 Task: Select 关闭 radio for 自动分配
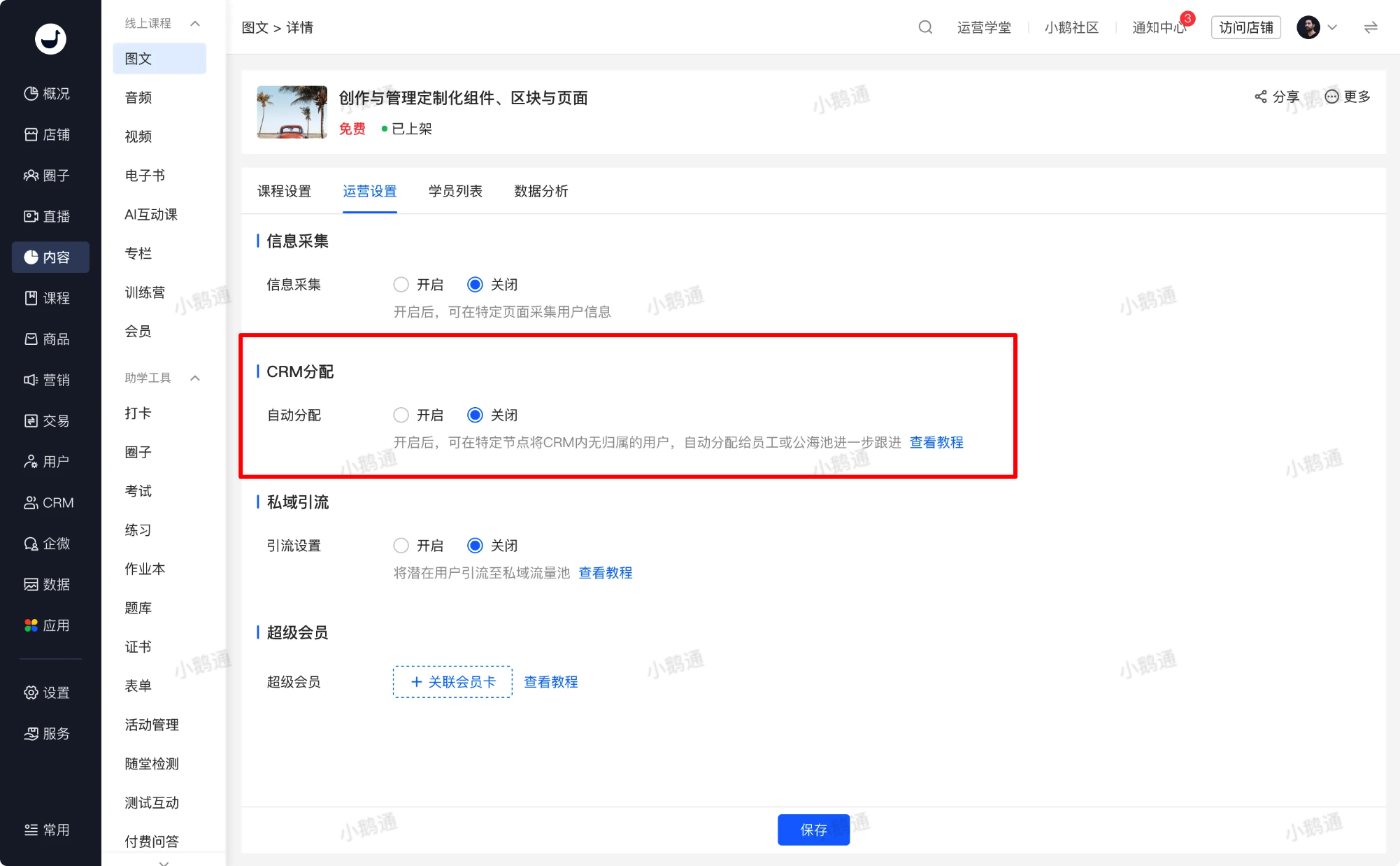(x=475, y=416)
